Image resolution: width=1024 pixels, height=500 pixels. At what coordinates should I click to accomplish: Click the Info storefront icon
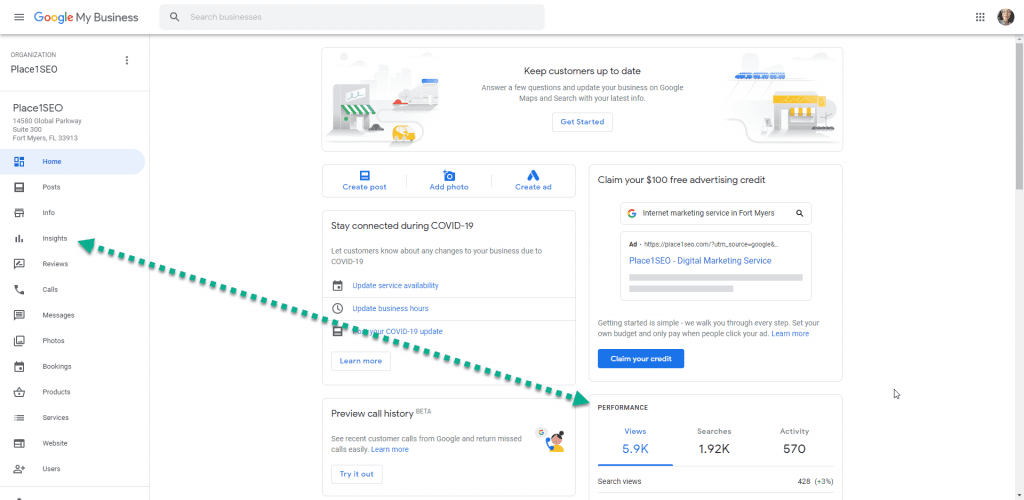click(x=19, y=213)
